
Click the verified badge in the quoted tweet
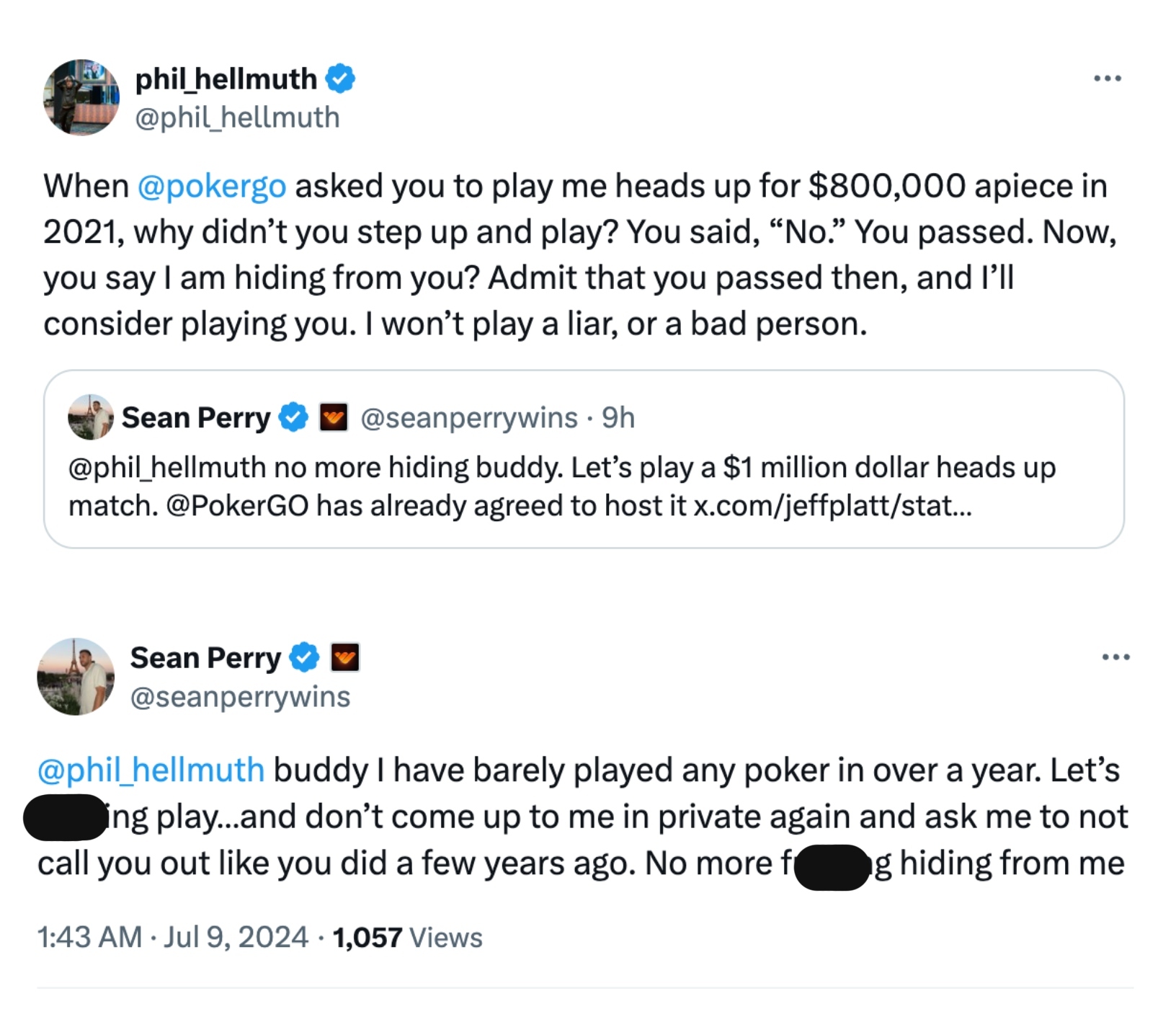[x=293, y=417]
